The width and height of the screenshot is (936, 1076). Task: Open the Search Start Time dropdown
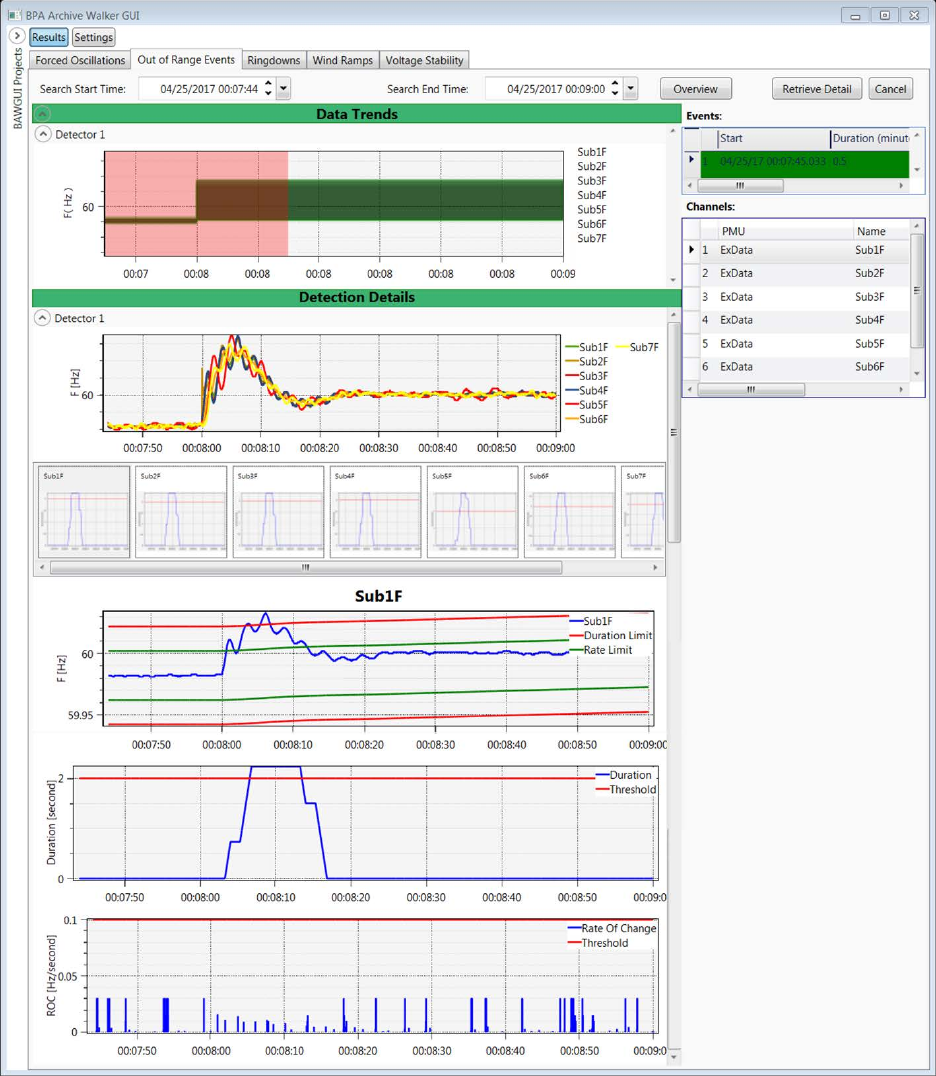click(283, 89)
